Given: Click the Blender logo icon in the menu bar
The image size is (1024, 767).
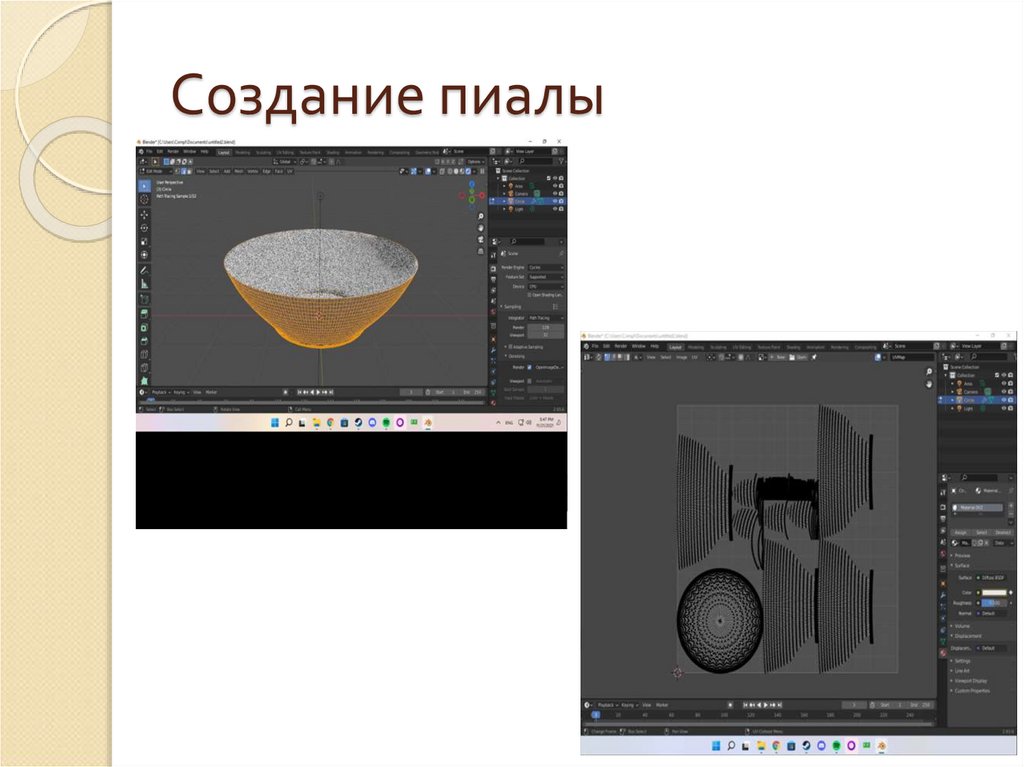Looking at the screenshot, I should coord(142,151).
